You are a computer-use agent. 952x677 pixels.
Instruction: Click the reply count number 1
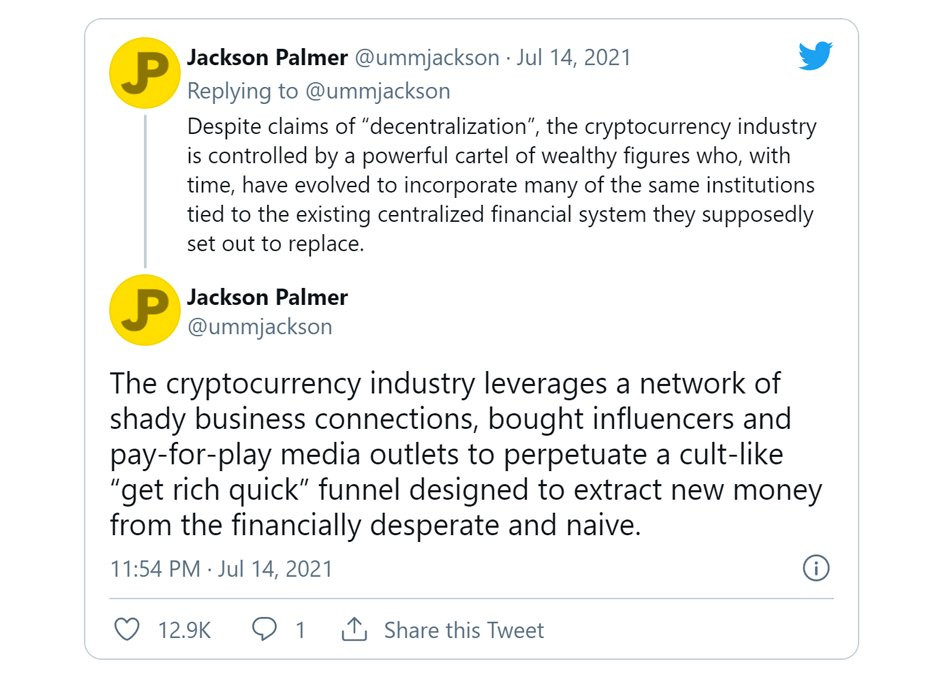tap(300, 630)
